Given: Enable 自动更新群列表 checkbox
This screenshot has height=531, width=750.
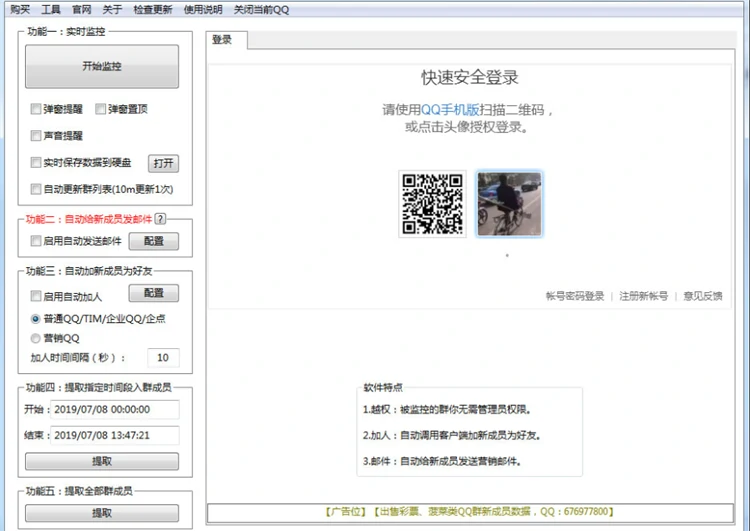Looking at the screenshot, I should click(36, 189).
